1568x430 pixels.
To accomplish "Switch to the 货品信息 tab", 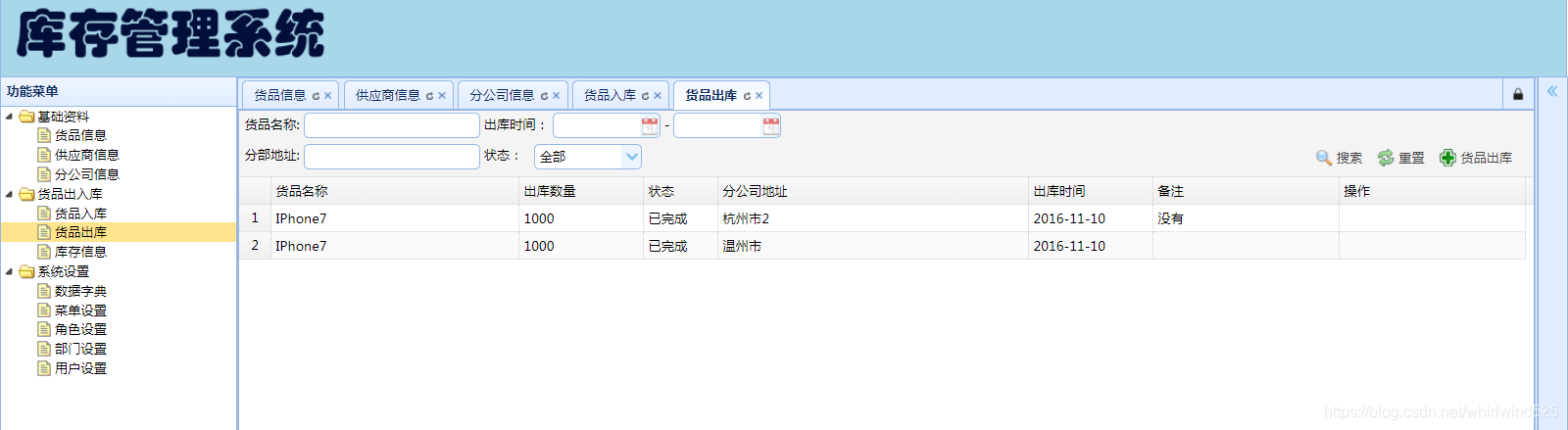I will click(280, 96).
